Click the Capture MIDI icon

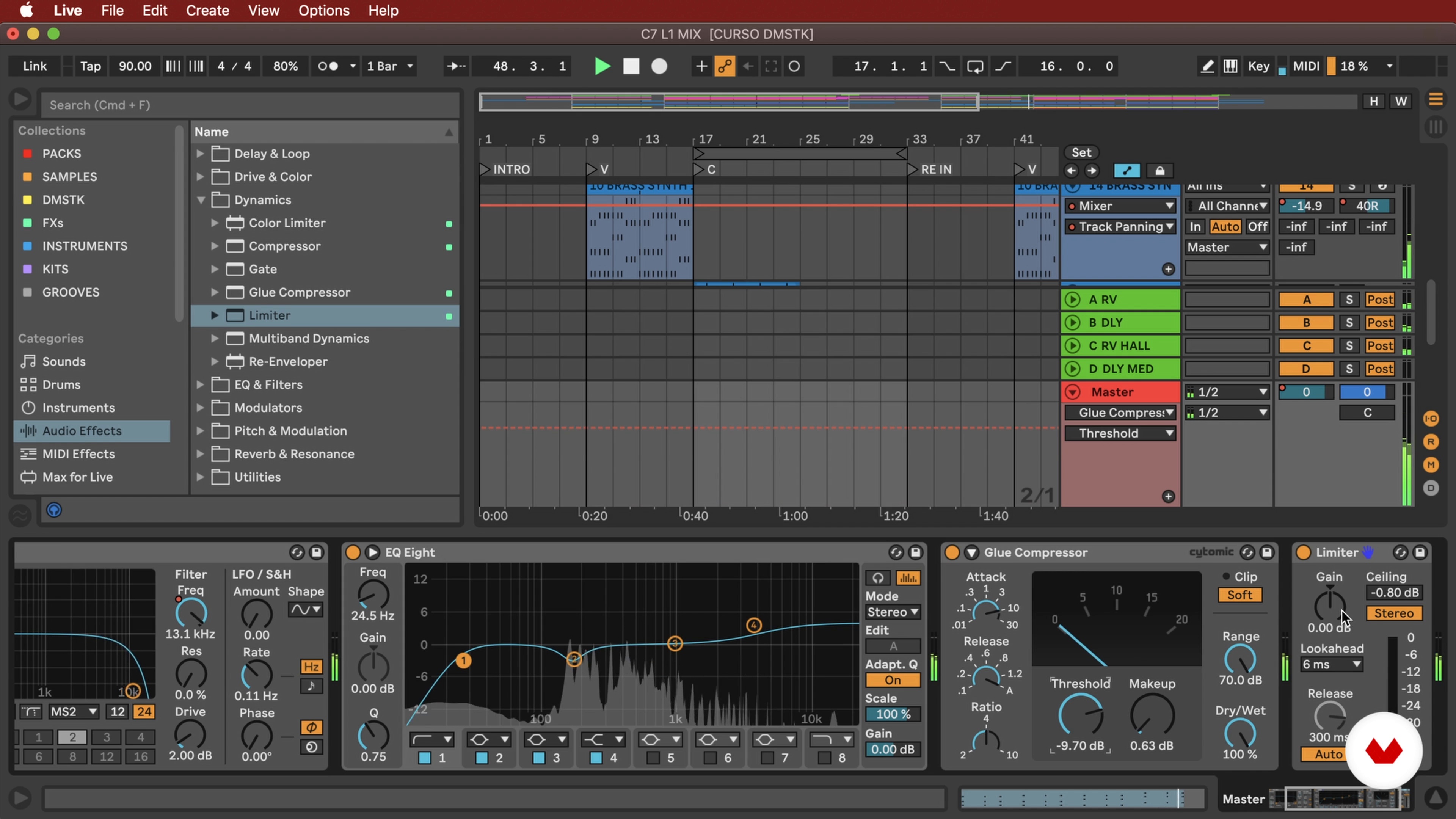[x=771, y=66]
